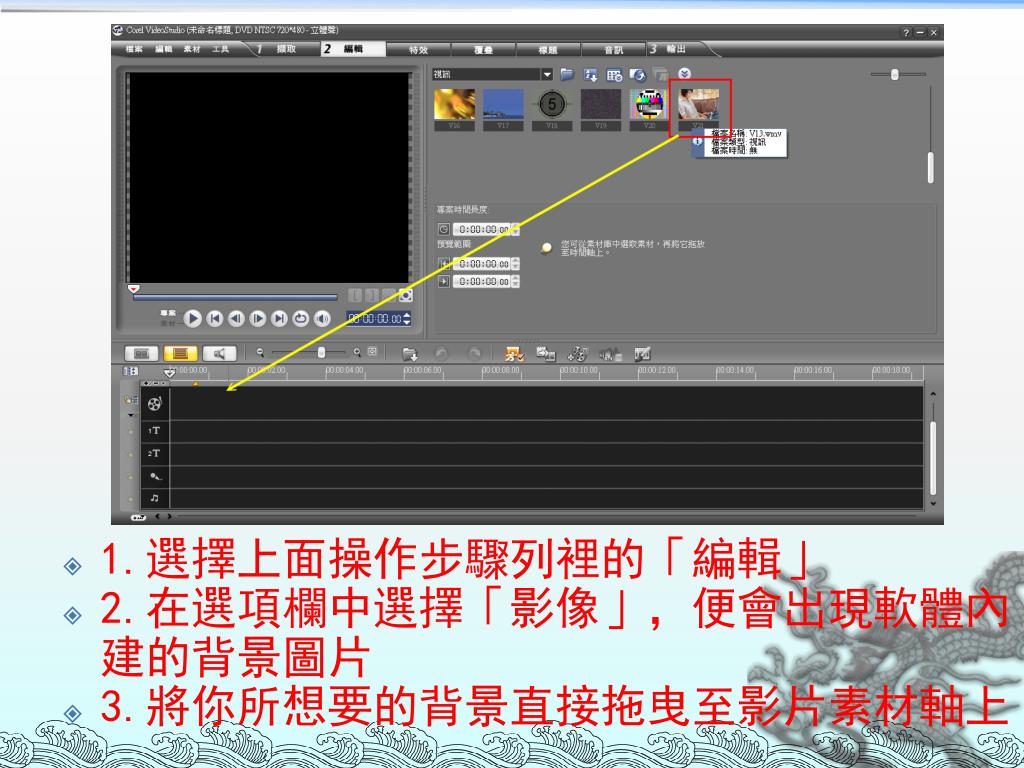This screenshot has width=1024, height=768.
Task: Adjust the library thumbnail size slider
Action: 895,74
